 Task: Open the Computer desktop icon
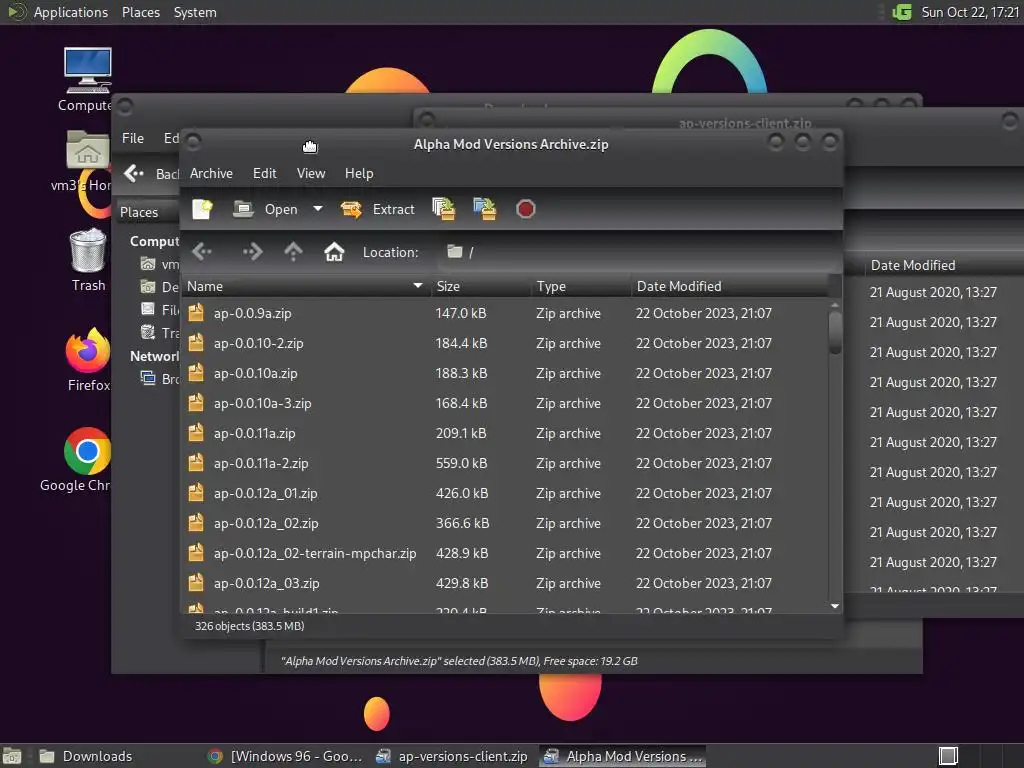(x=88, y=80)
